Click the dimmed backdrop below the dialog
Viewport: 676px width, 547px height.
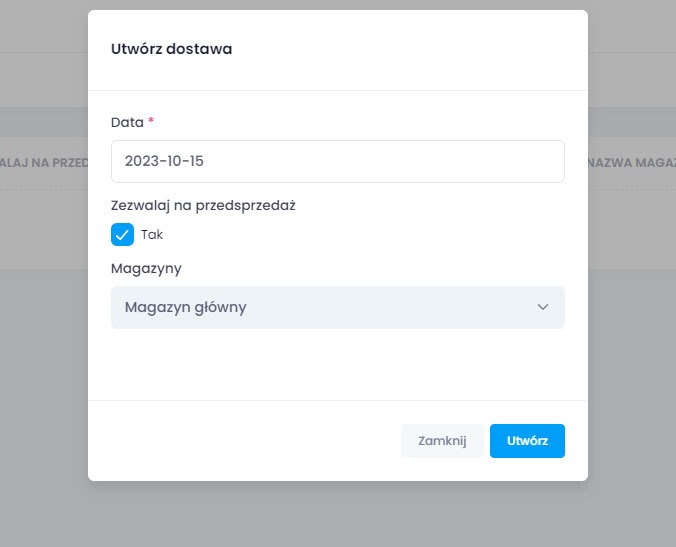click(x=337, y=515)
